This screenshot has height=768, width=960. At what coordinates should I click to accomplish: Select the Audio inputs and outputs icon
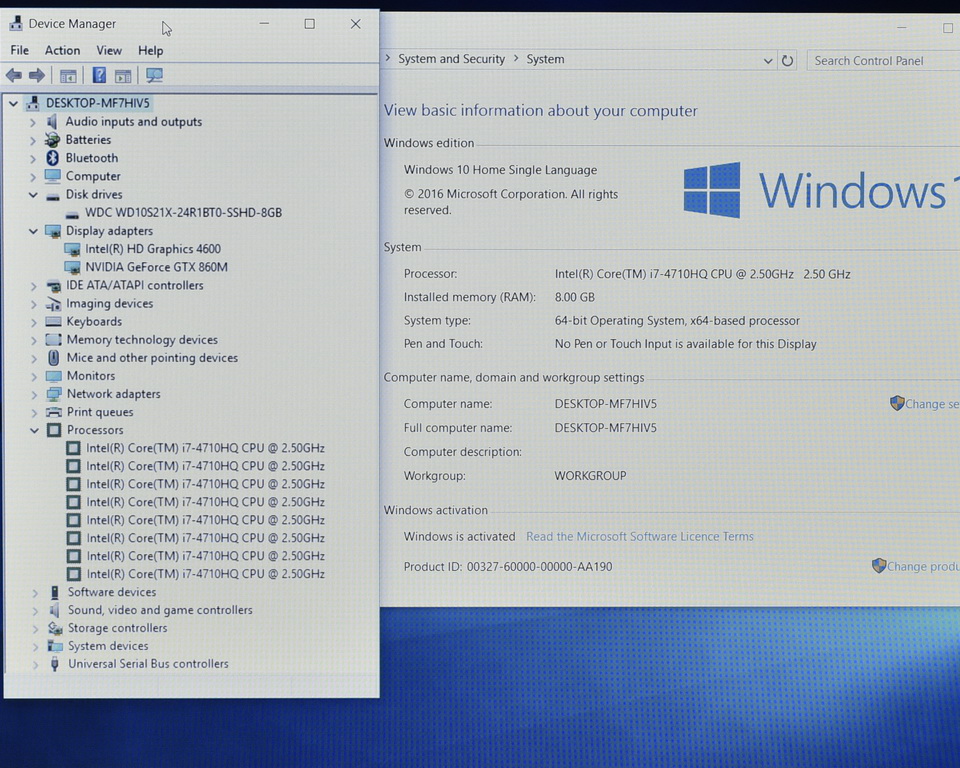53,121
